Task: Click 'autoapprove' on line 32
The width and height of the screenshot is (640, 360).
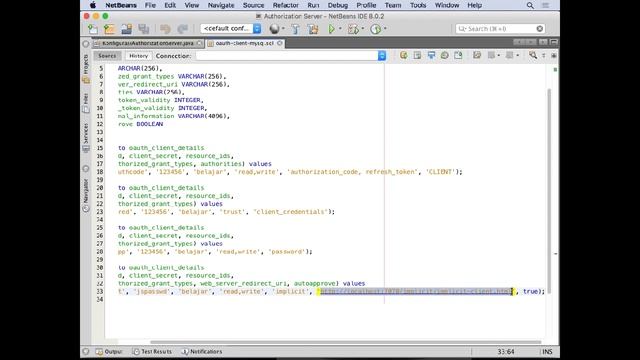Action: 315,283
